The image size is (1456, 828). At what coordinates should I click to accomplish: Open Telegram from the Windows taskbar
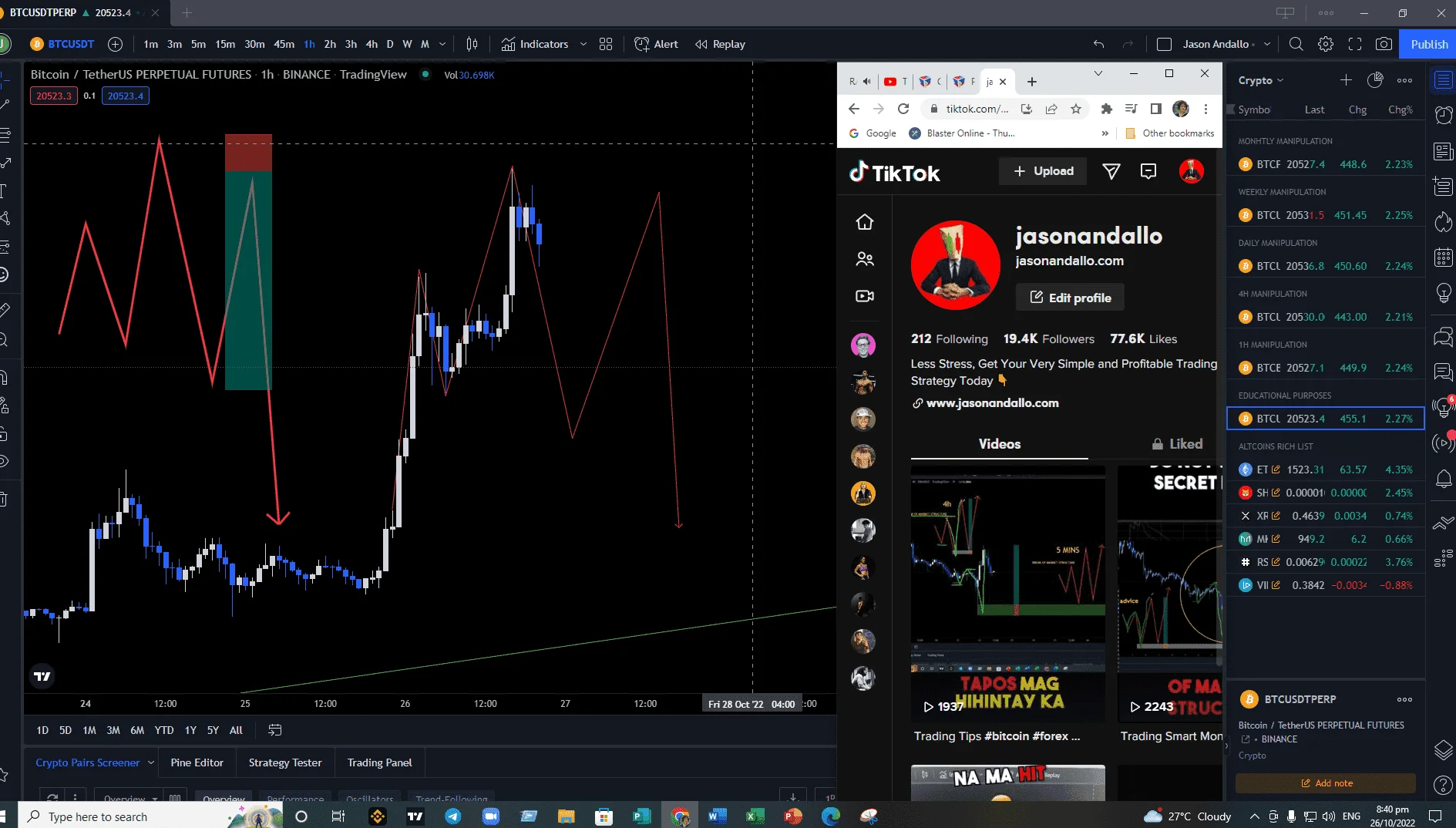click(453, 816)
